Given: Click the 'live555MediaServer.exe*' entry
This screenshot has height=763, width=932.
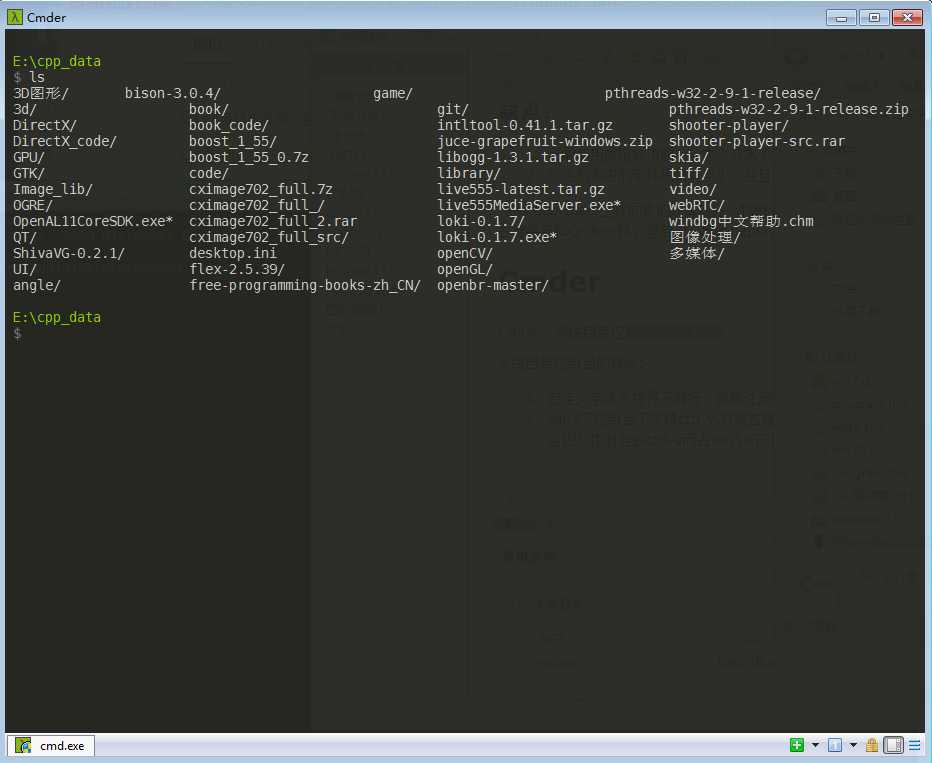Looking at the screenshot, I should (529, 205).
